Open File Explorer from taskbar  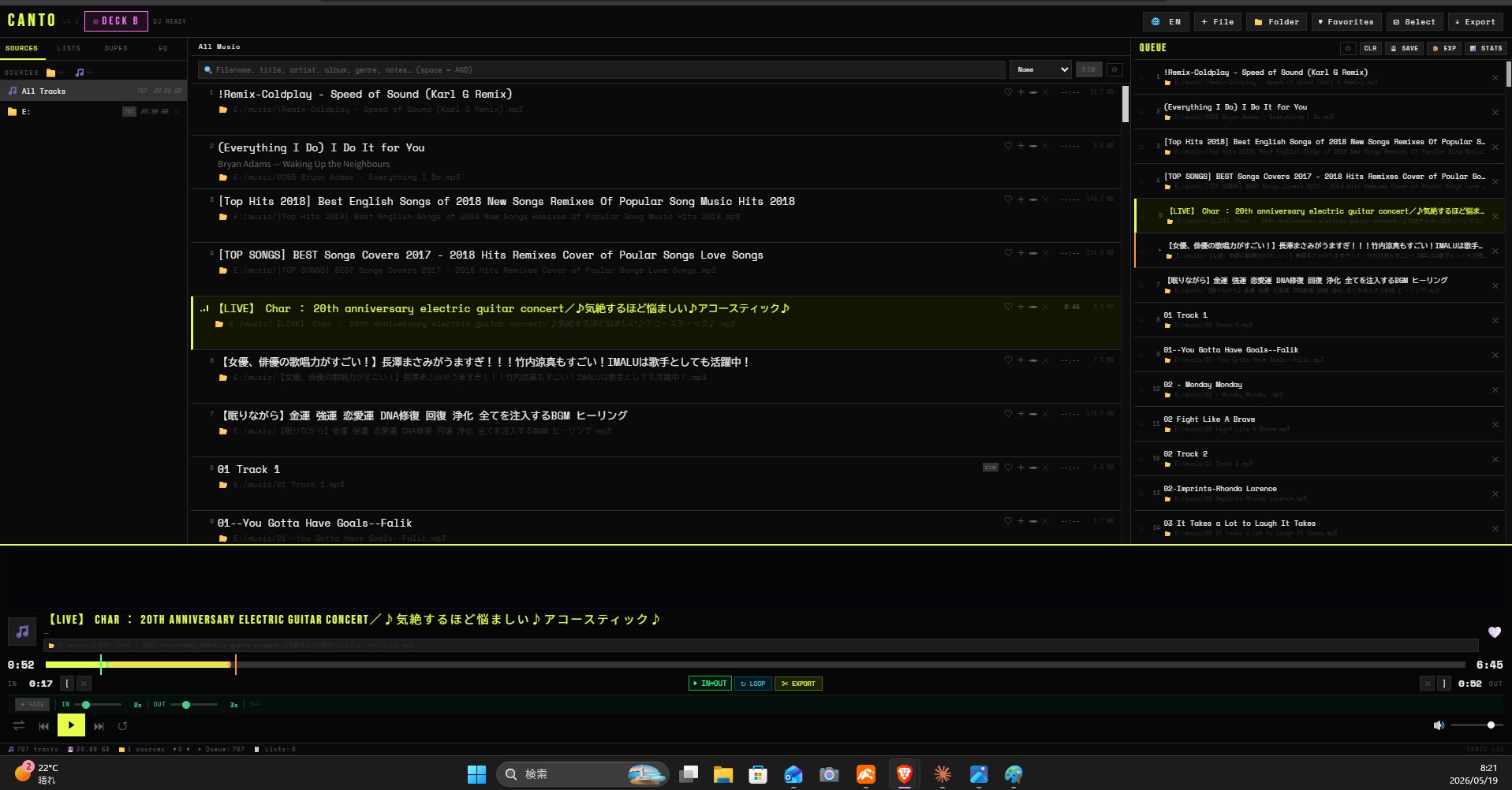click(x=723, y=774)
